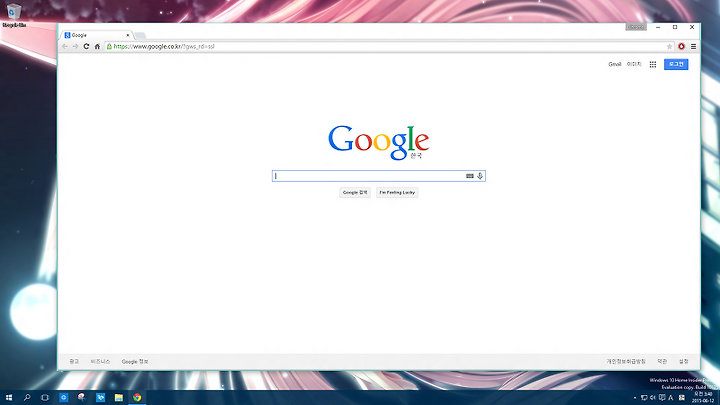
Task: Open the Google 정보 footer link
Action: [135, 361]
